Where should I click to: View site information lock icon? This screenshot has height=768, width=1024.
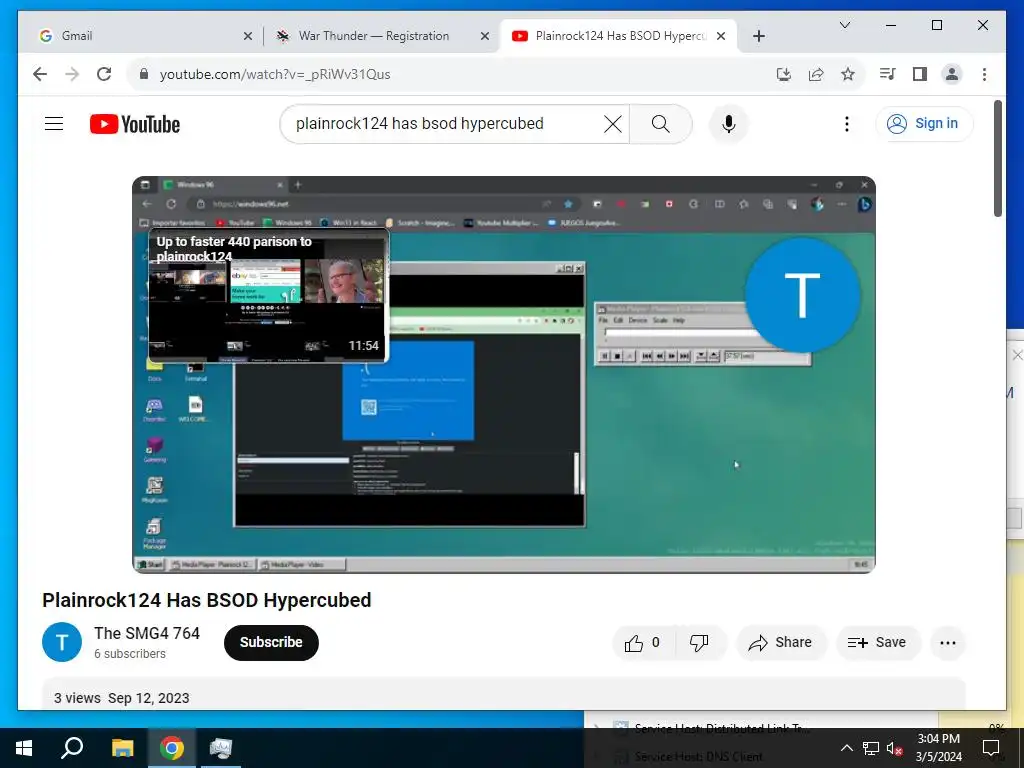(x=144, y=74)
